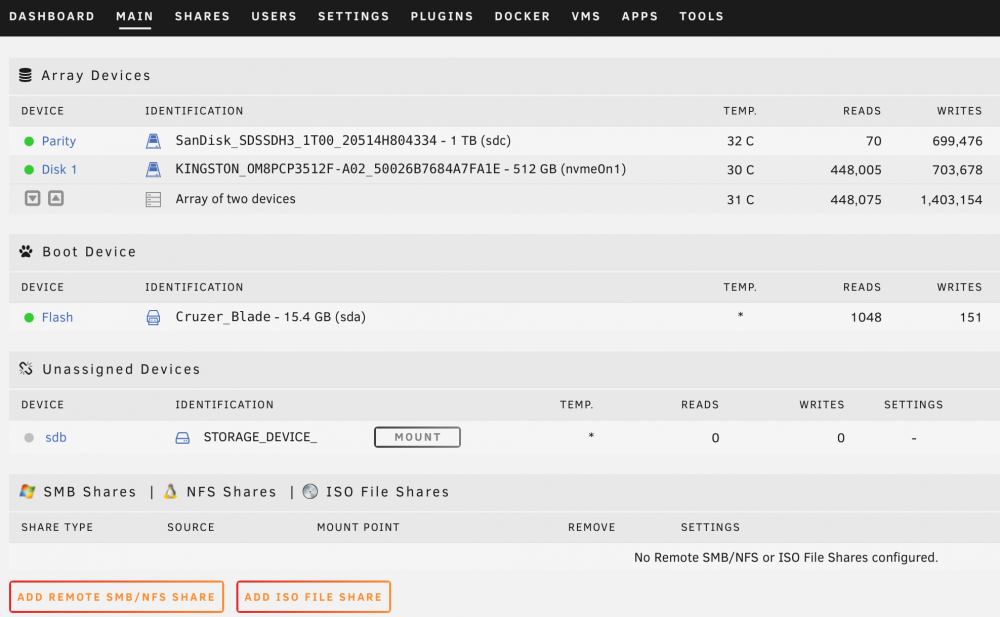
Task: Click the Disk 1 green status dot
Action: [x=29, y=170]
